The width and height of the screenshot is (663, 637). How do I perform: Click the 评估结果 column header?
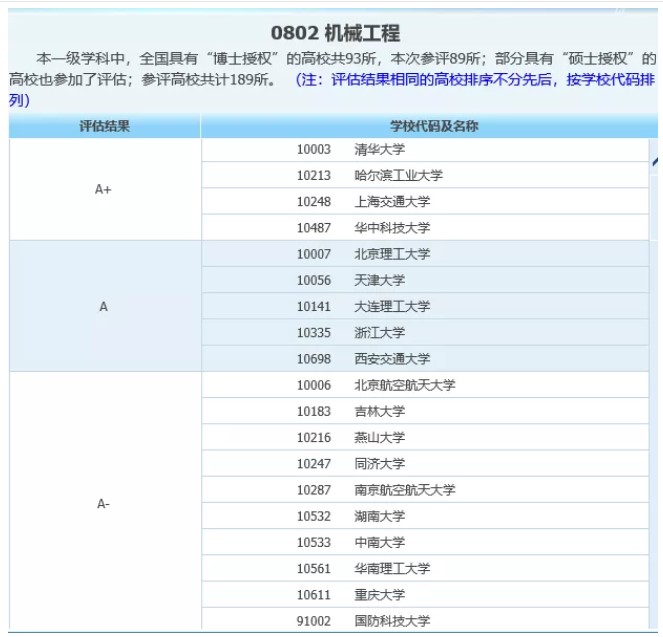click(104, 126)
